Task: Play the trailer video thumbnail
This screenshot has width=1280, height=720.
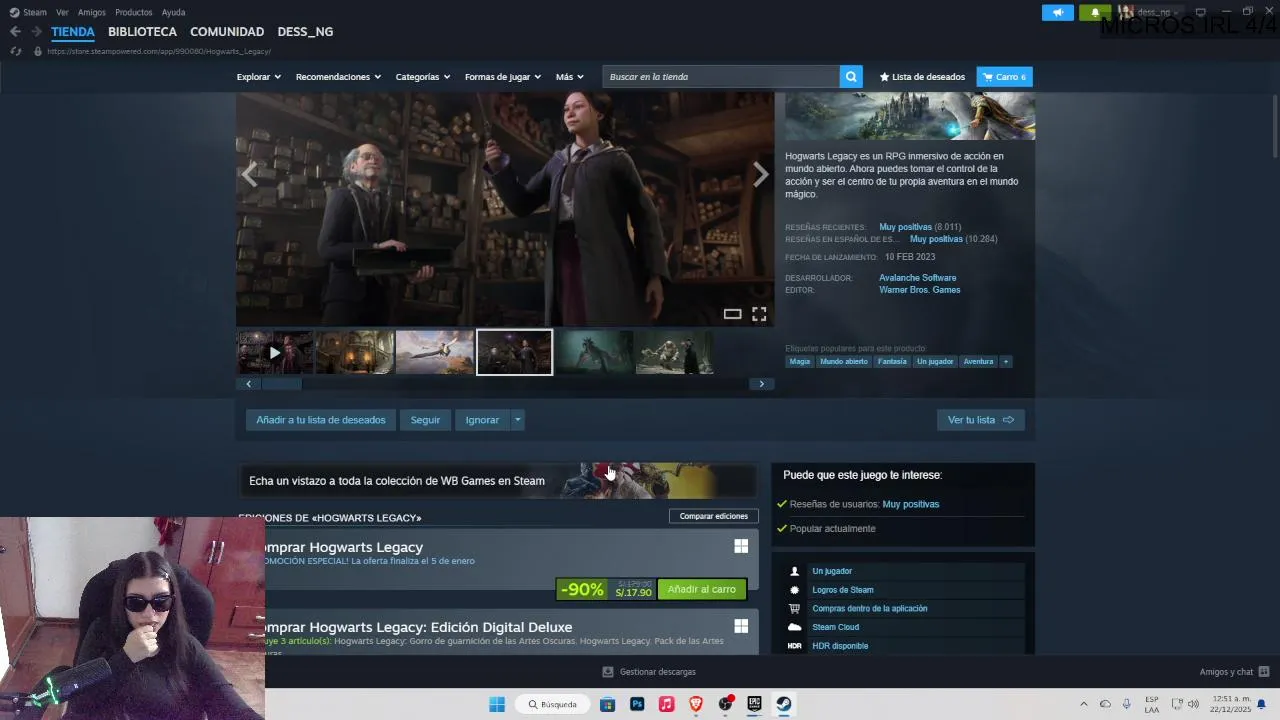Action: [274, 352]
